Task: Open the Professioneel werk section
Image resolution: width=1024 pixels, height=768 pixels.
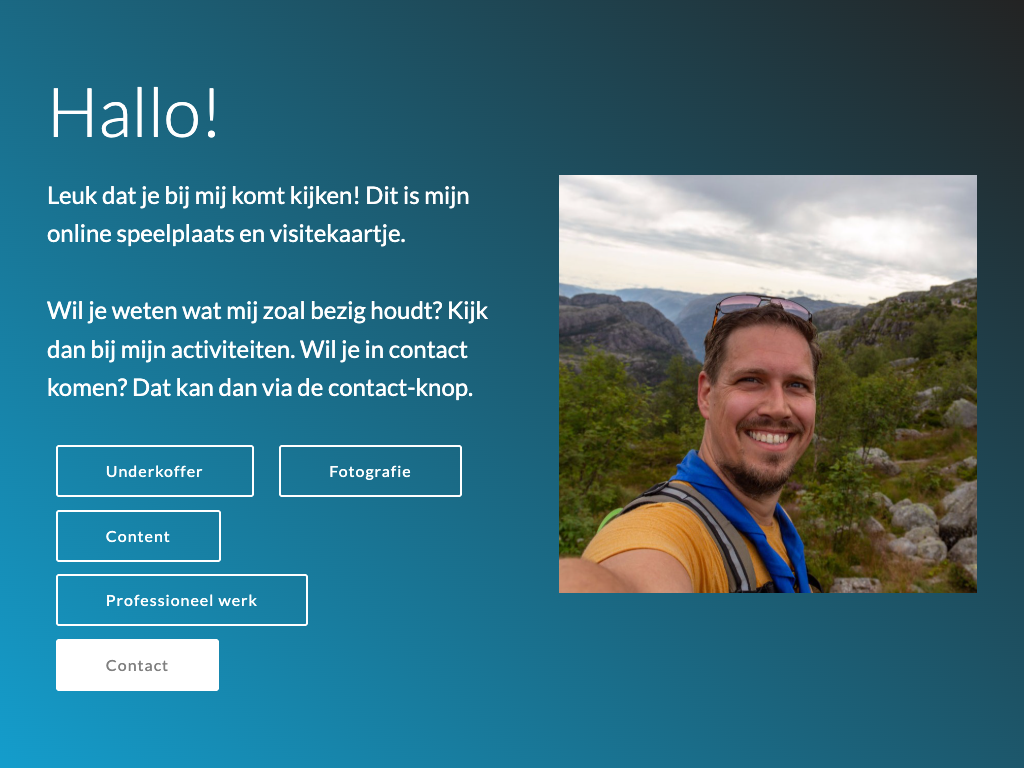Action: click(182, 600)
